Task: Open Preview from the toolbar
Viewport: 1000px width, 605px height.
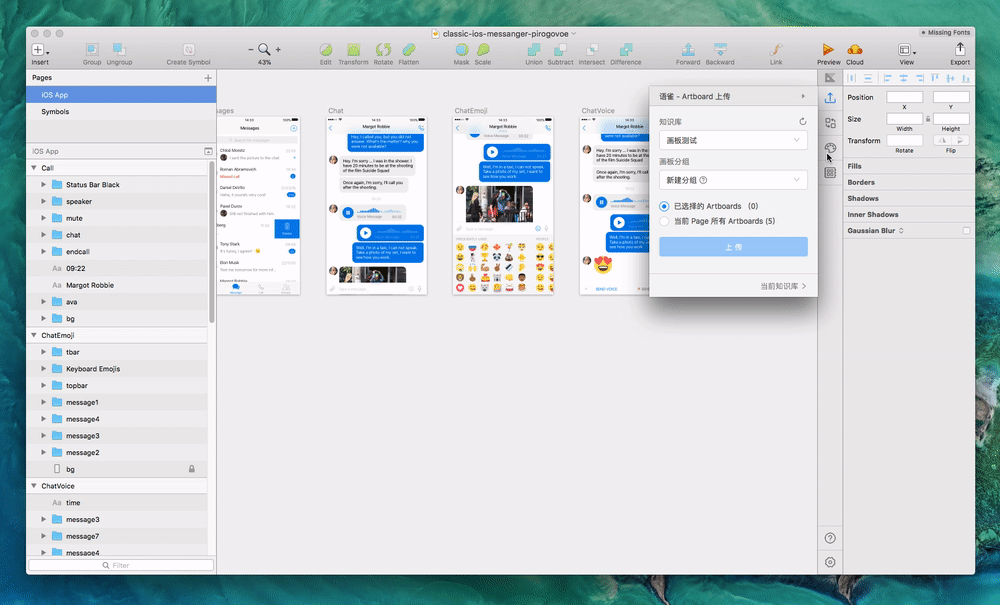Action: (x=828, y=50)
